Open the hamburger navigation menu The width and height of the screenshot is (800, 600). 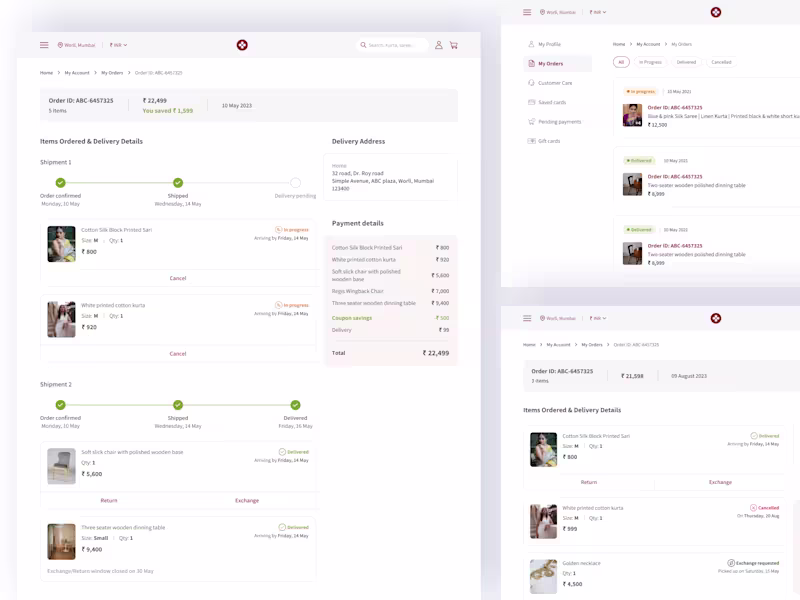click(43, 45)
